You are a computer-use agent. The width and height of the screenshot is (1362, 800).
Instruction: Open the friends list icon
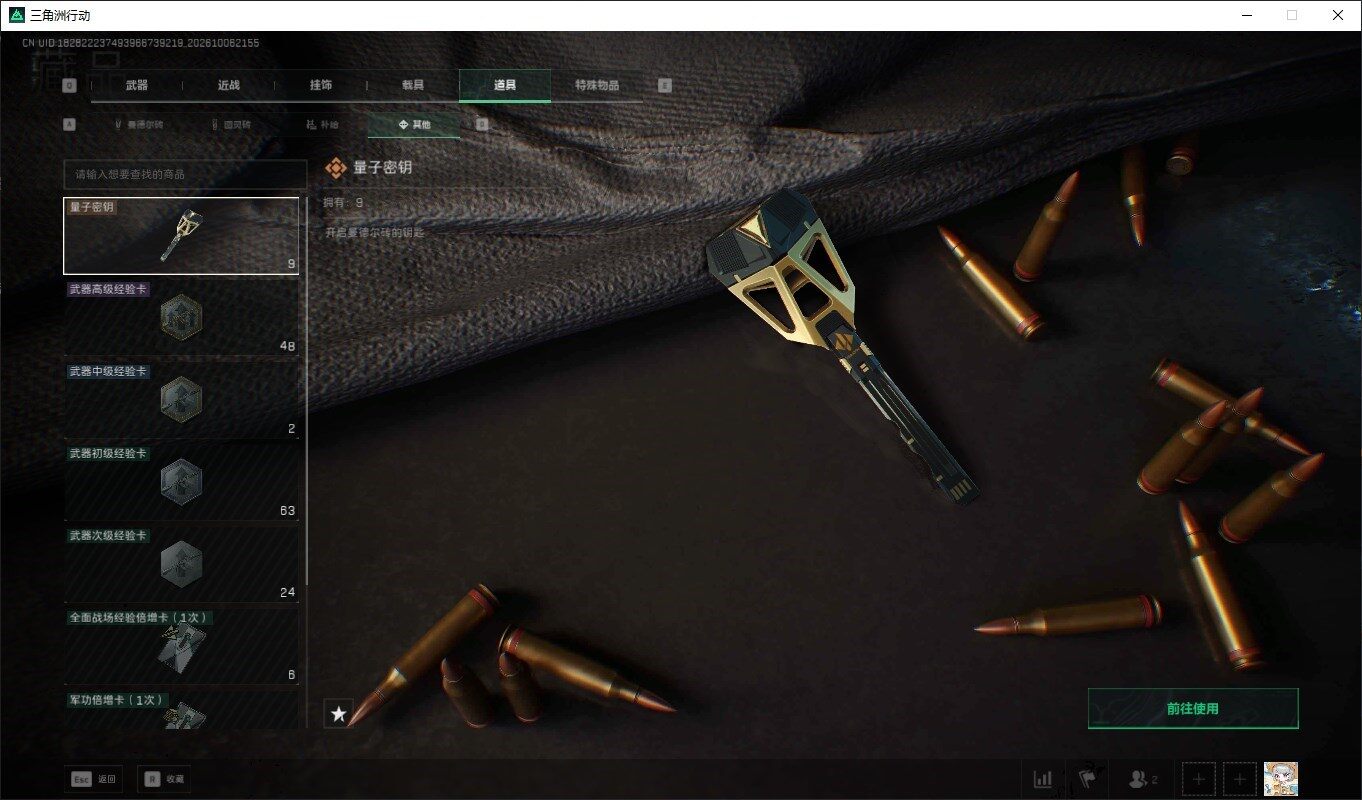click(x=1142, y=779)
